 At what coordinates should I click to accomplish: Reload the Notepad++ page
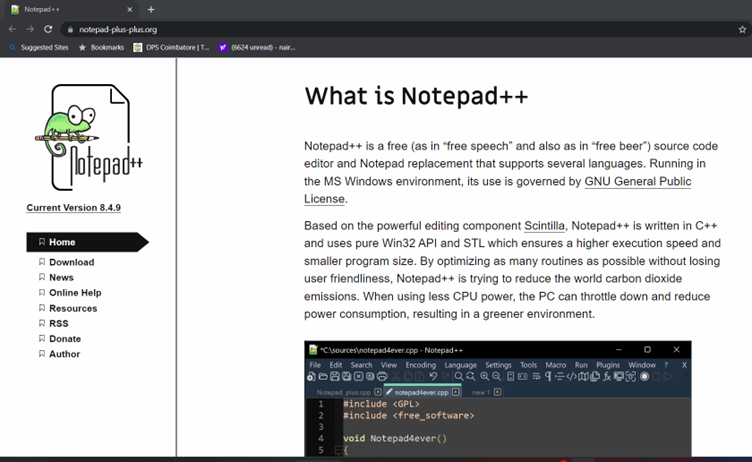pyautogui.click(x=48, y=29)
